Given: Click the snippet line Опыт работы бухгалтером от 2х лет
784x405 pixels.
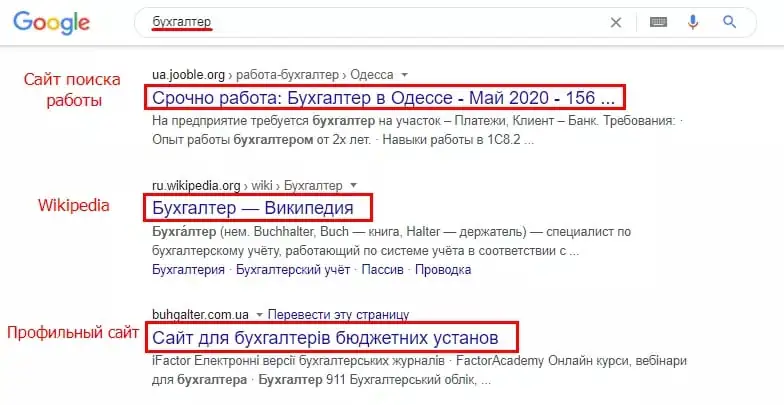Looking at the screenshot, I should 343,140.
